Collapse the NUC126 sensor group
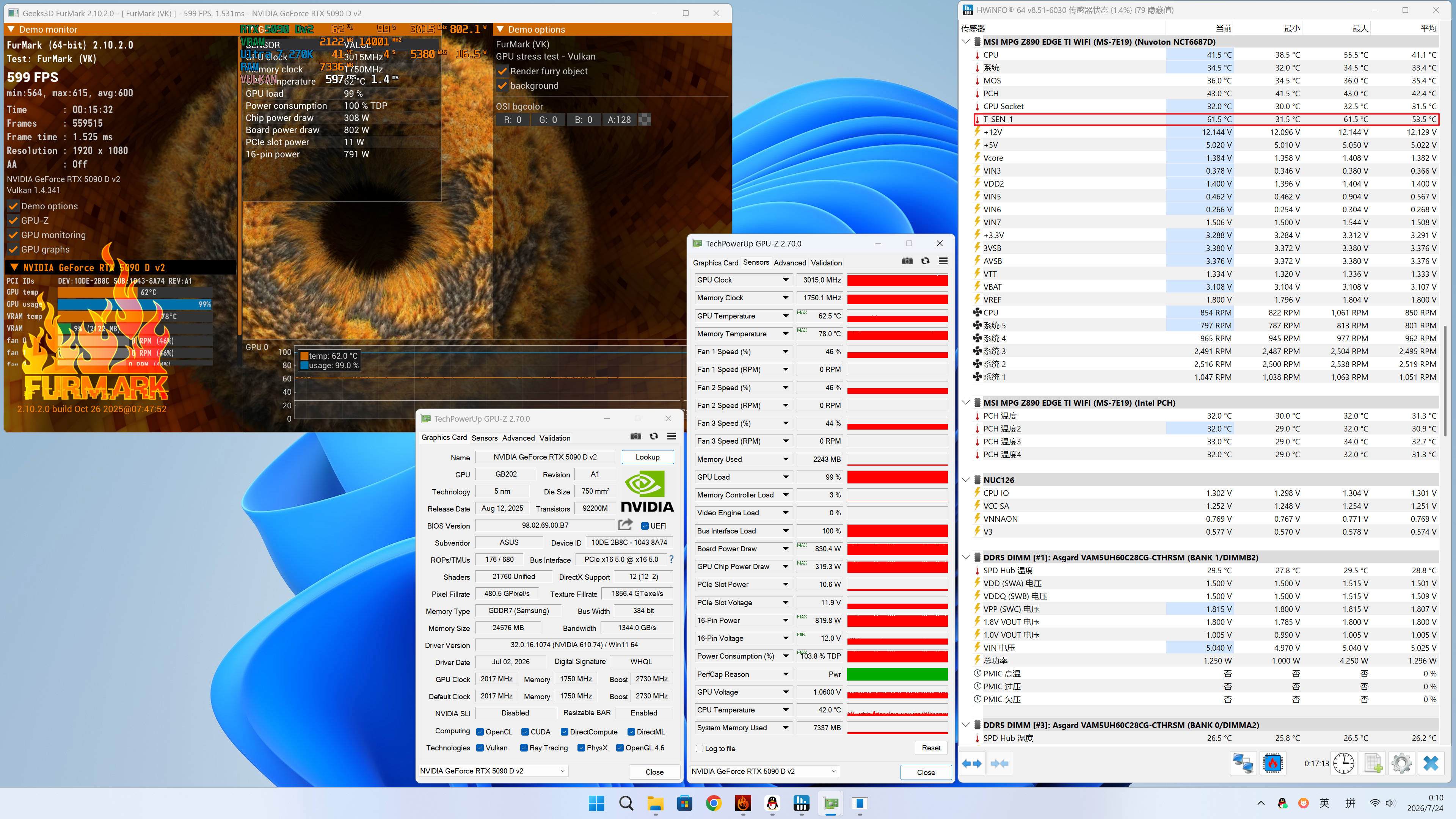The width and height of the screenshot is (1456, 819). [965, 480]
